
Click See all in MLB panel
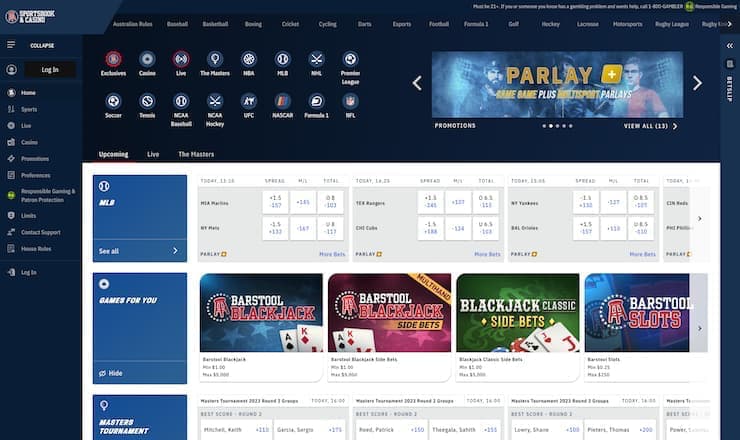click(x=140, y=251)
